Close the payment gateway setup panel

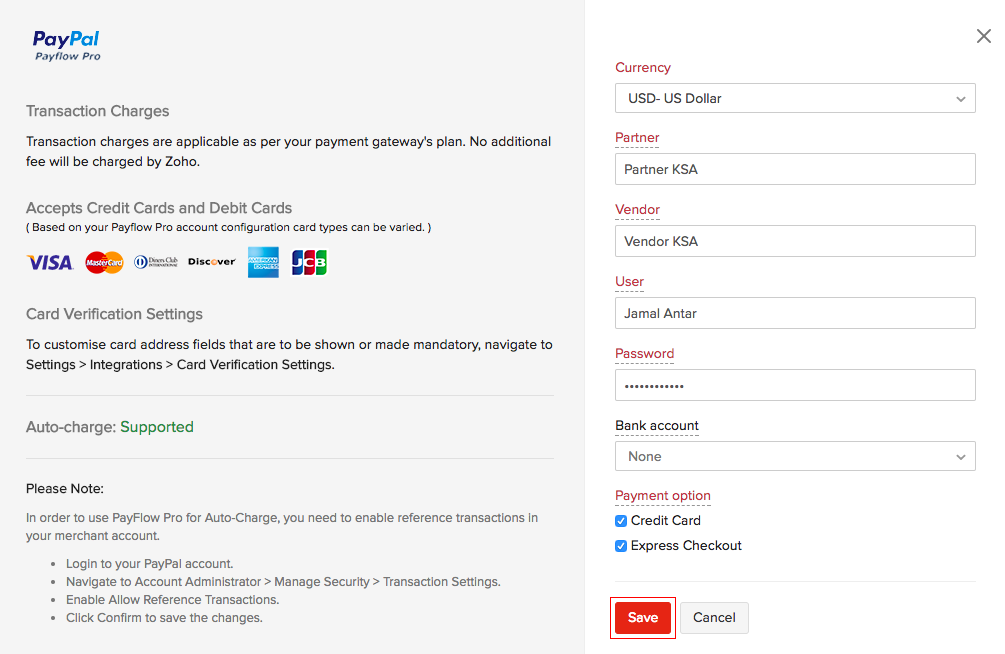click(x=983, y=35)
